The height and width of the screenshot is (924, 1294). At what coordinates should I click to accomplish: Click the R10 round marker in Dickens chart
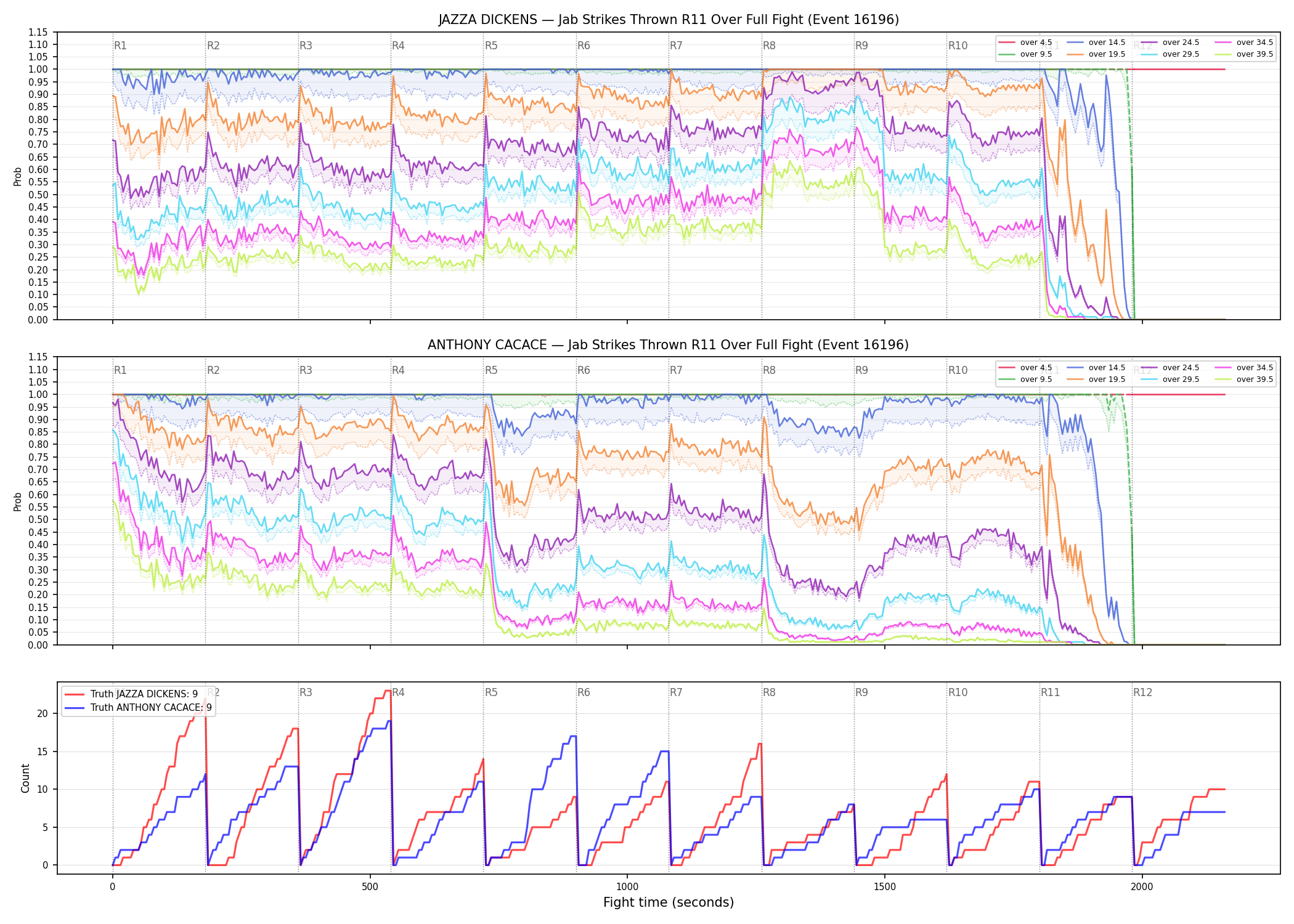(958, 46)
